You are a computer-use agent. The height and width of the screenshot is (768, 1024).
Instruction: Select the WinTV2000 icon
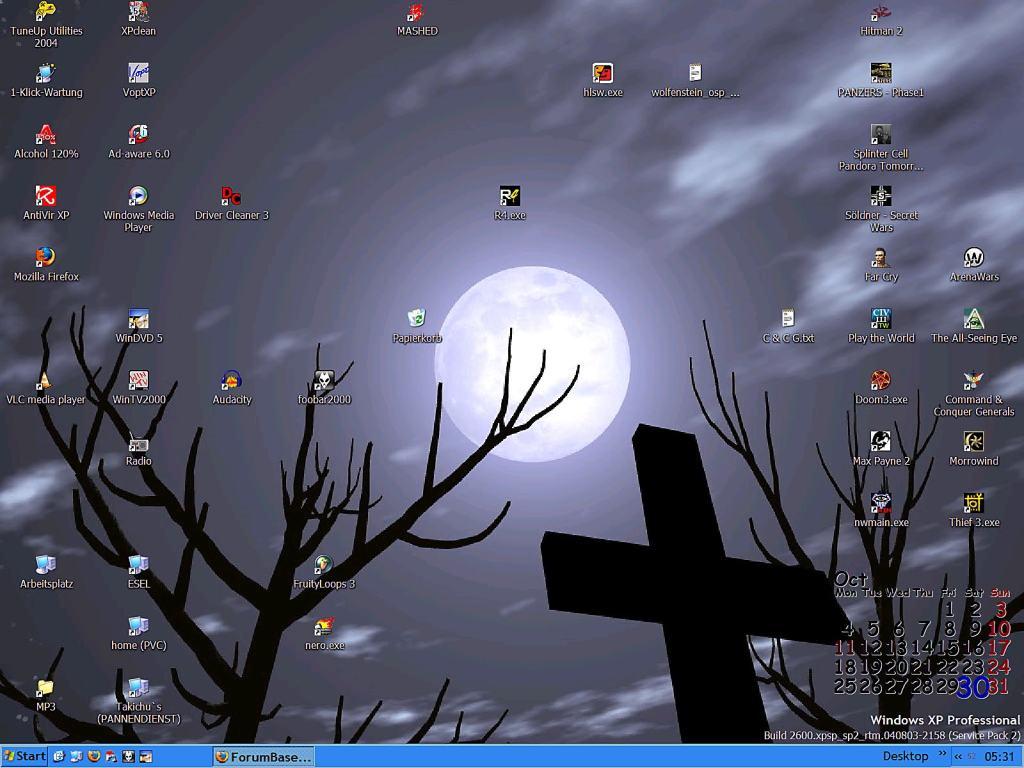138,388
